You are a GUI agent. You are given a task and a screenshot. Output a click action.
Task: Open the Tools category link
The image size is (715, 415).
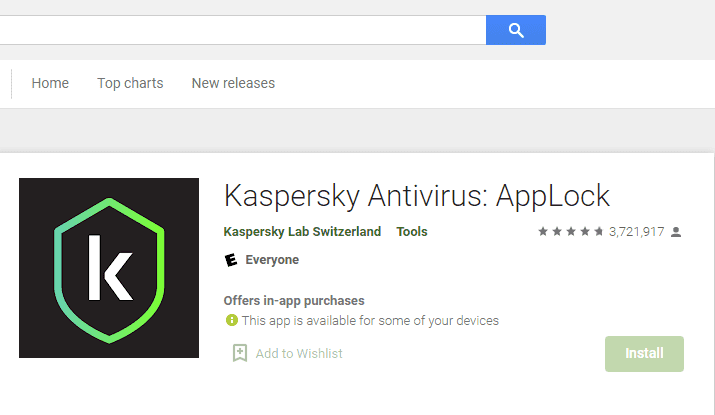[412, 232]
